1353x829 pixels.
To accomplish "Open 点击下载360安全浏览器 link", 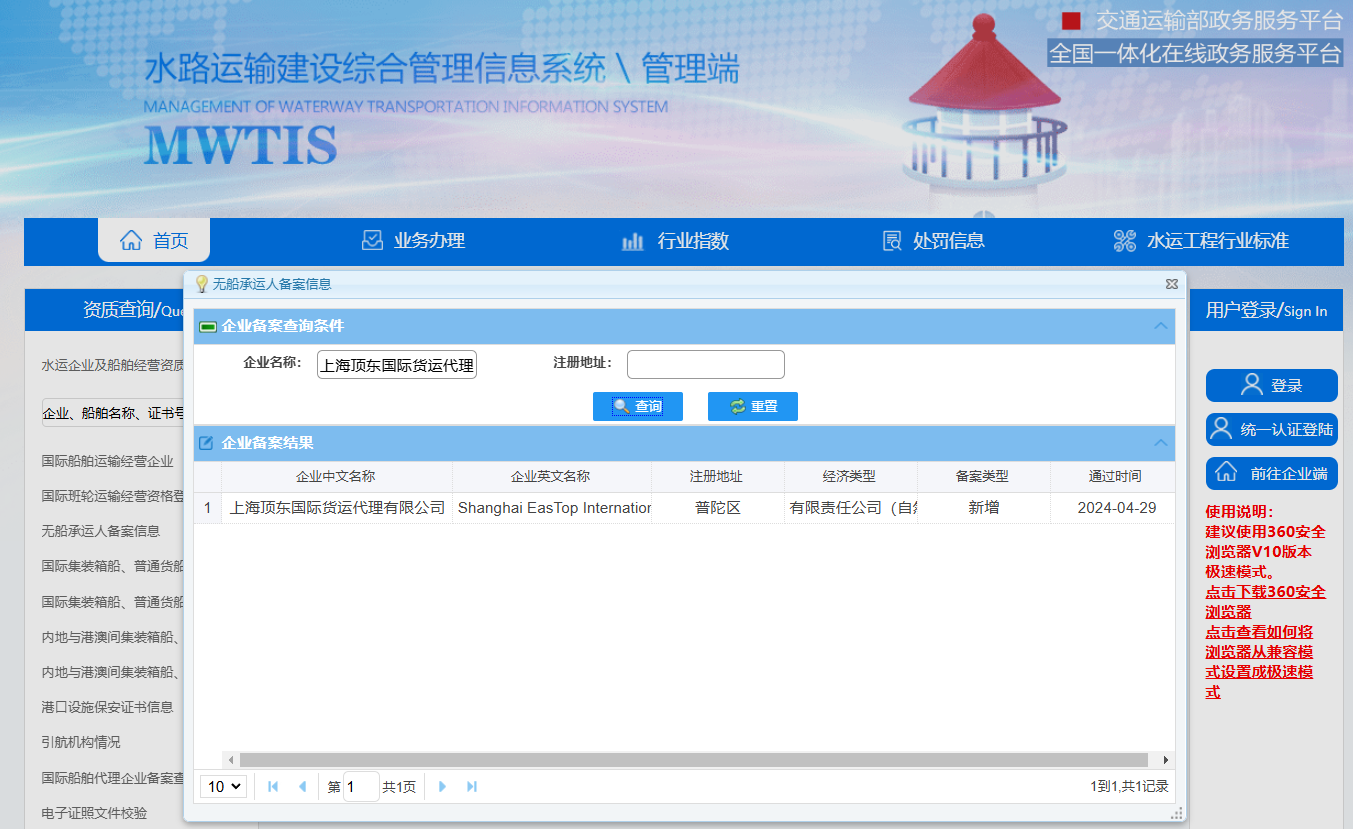I will click(1266, 602).
